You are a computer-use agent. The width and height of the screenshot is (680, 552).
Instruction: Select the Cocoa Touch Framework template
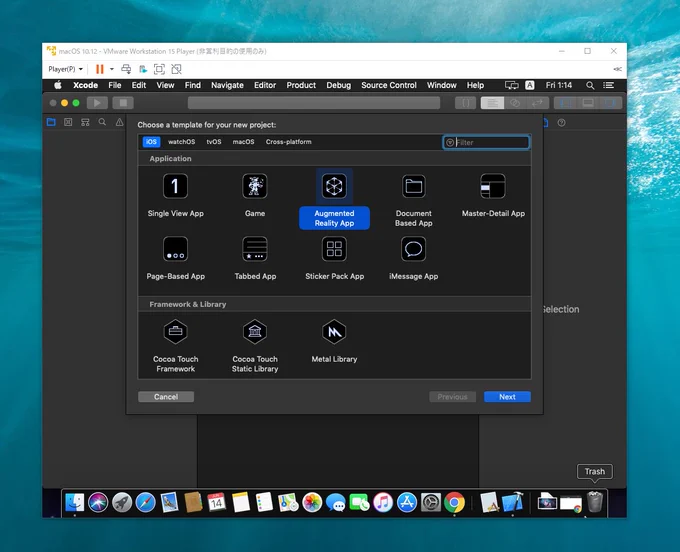175,346
